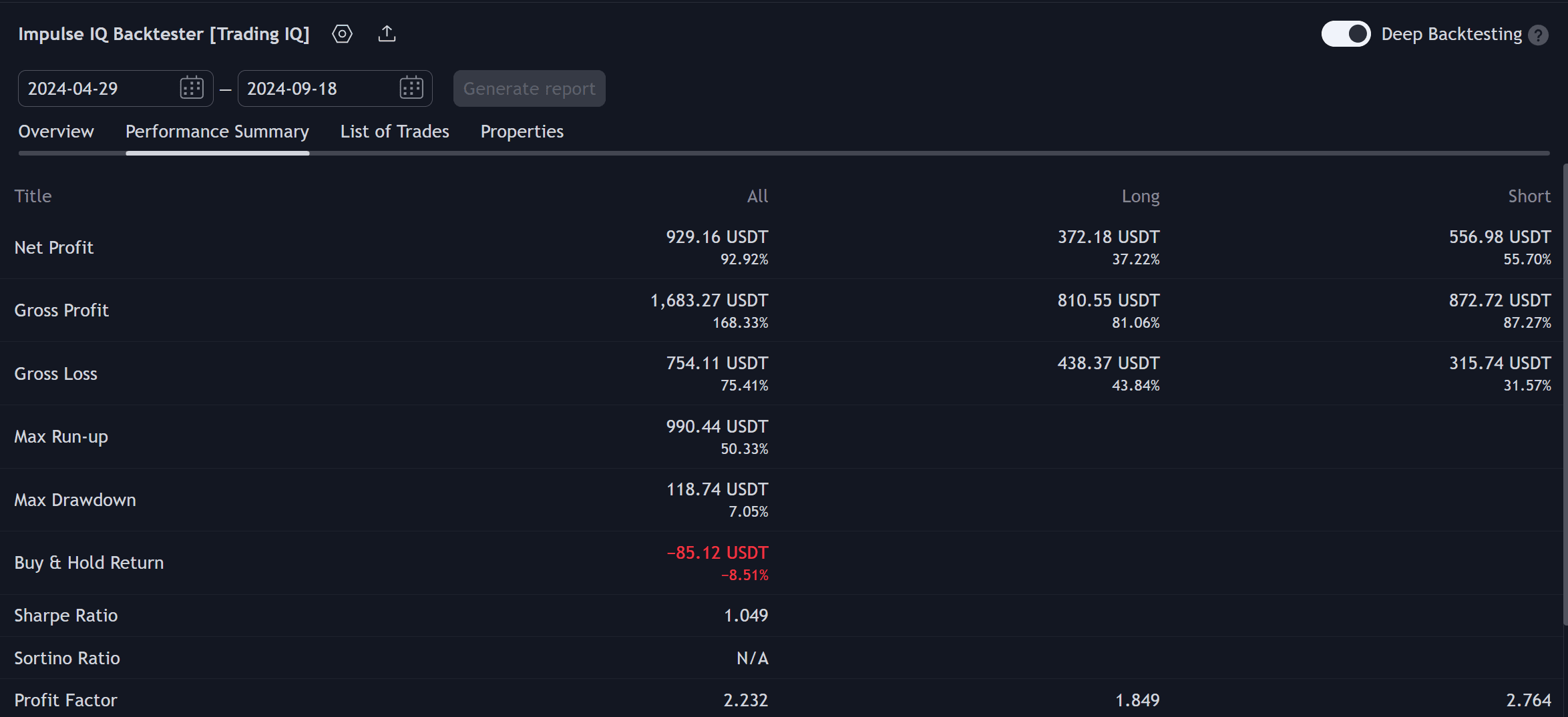Toggle the Deep Backtesting switch
This screenshot has height=717, width=1568.
pos(1346,33)
